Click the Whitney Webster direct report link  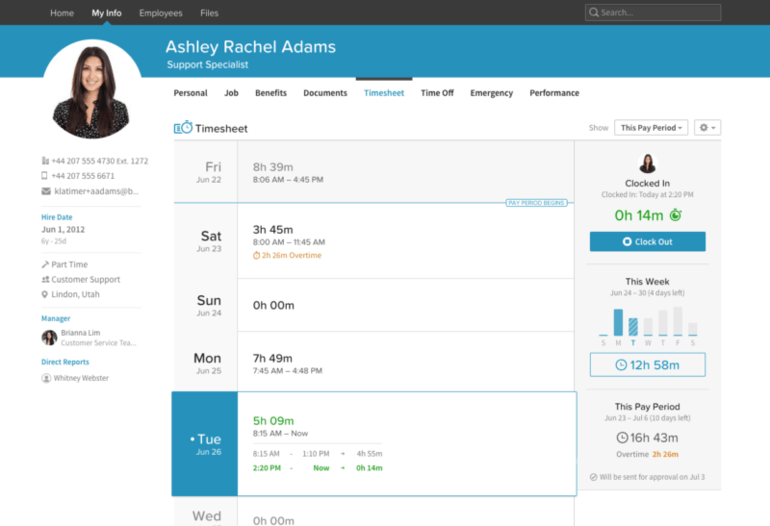[x=81, y=378]
